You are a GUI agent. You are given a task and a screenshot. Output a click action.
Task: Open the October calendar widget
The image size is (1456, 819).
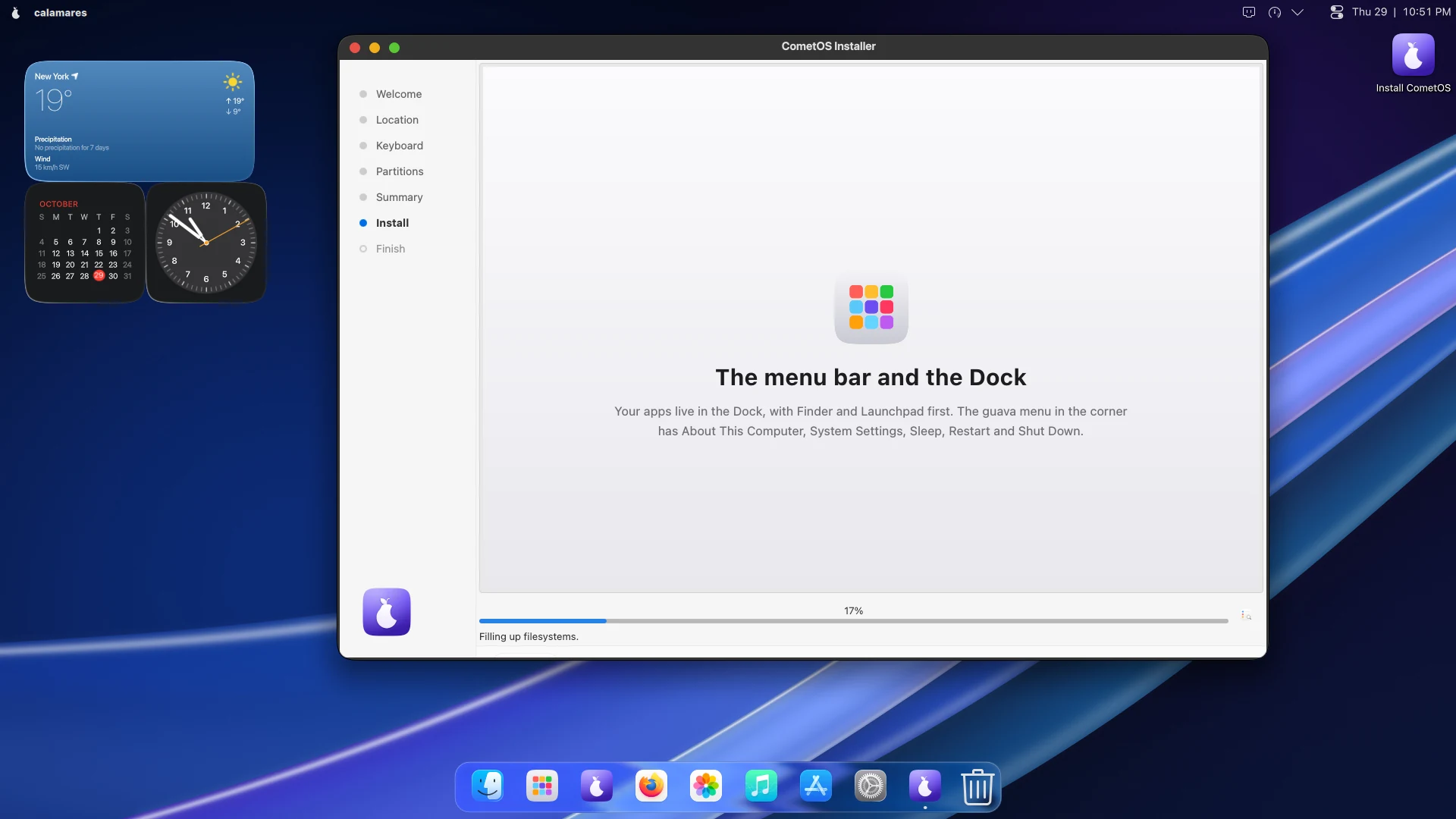point(85,243)
